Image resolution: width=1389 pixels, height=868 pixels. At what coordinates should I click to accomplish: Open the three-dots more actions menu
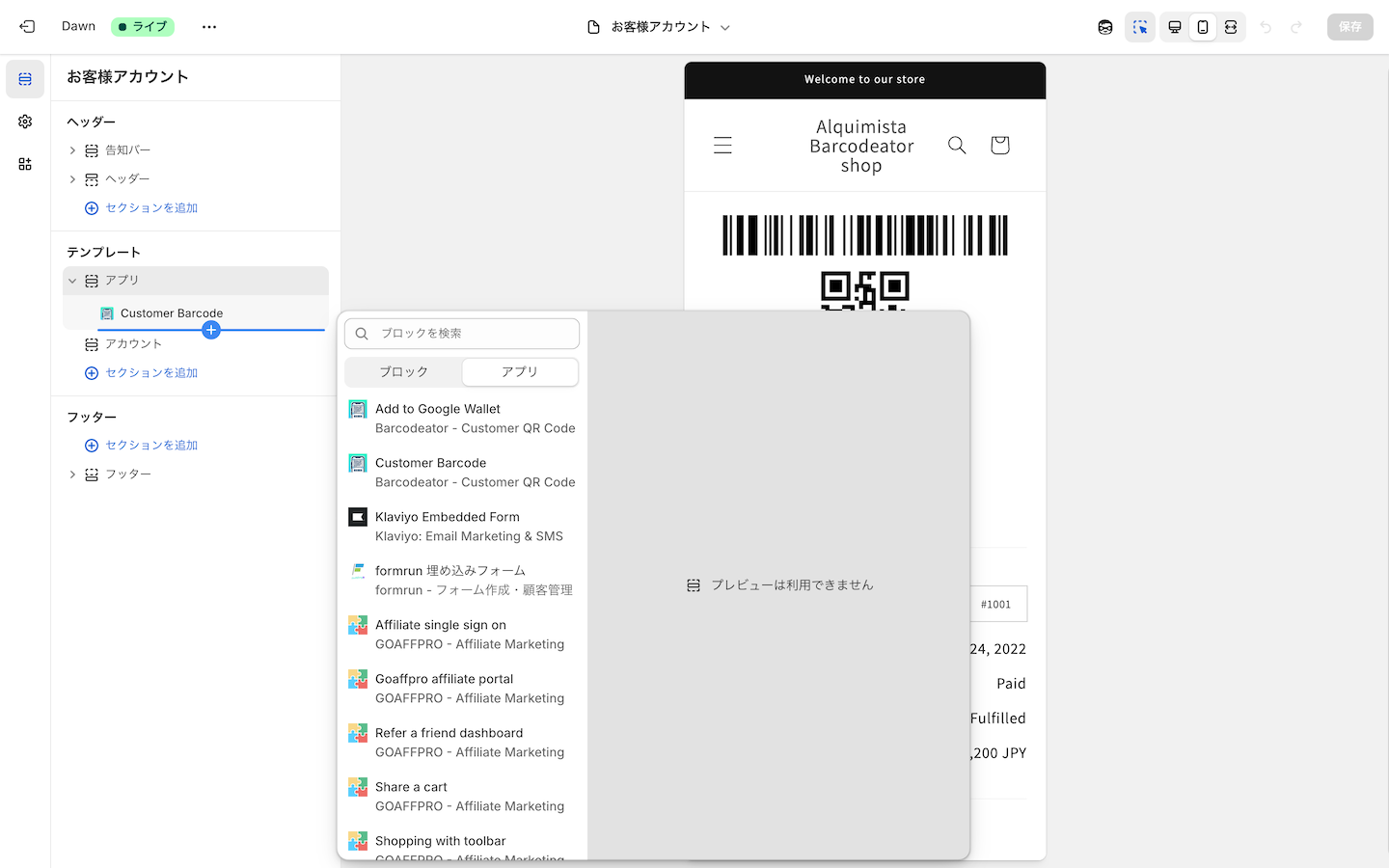[x=209, y=27]
